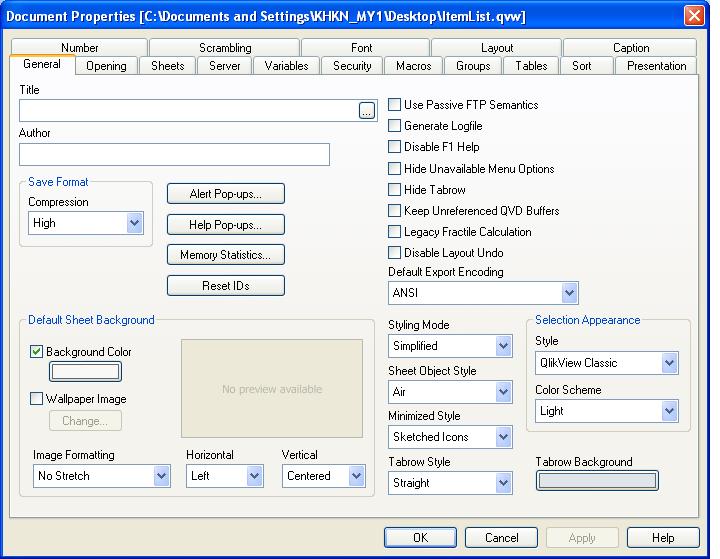
Task: Switch to the Sheets tab
Action: pyautogui.click(x=168, y=66)
